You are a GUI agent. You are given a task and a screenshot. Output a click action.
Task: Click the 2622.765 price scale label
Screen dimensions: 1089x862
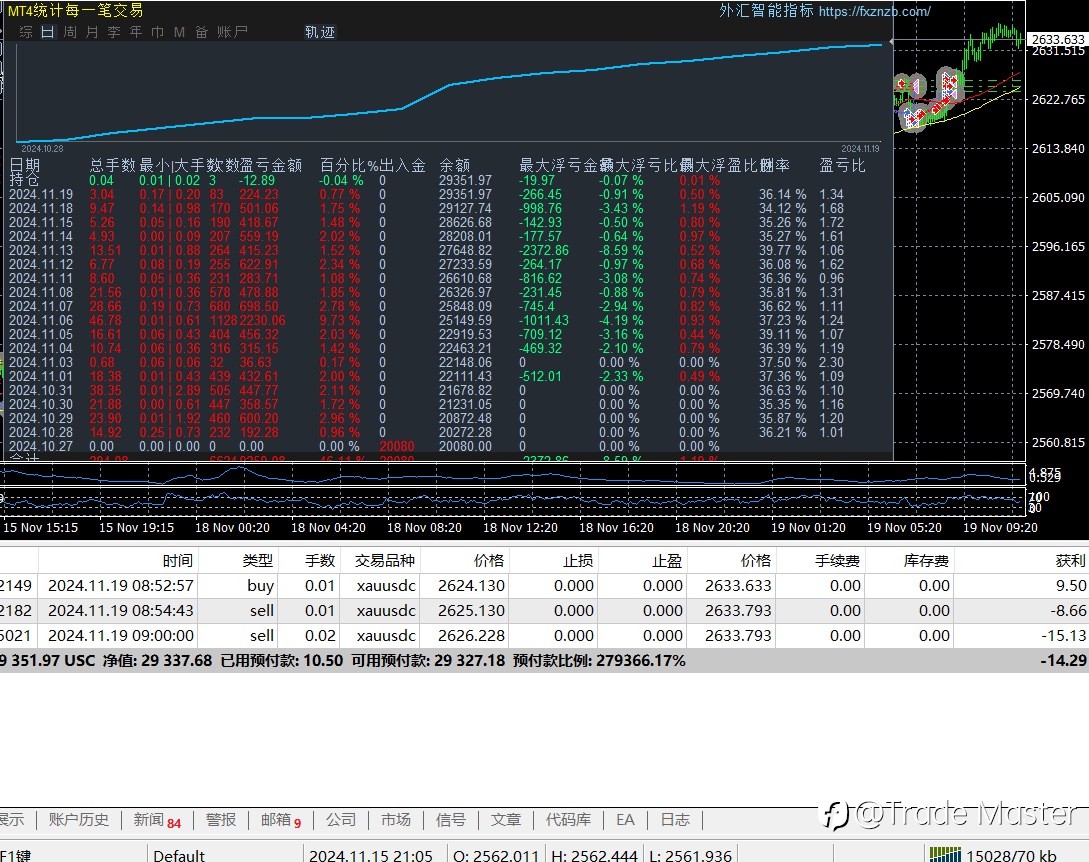[1058, 99]
